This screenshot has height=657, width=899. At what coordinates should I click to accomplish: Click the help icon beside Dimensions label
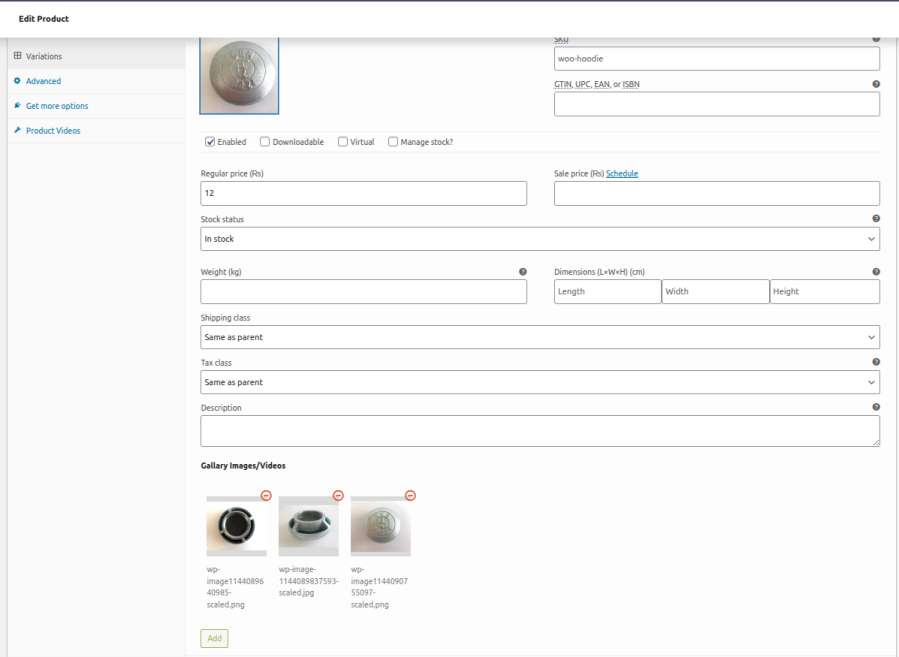tap(876, 272)
